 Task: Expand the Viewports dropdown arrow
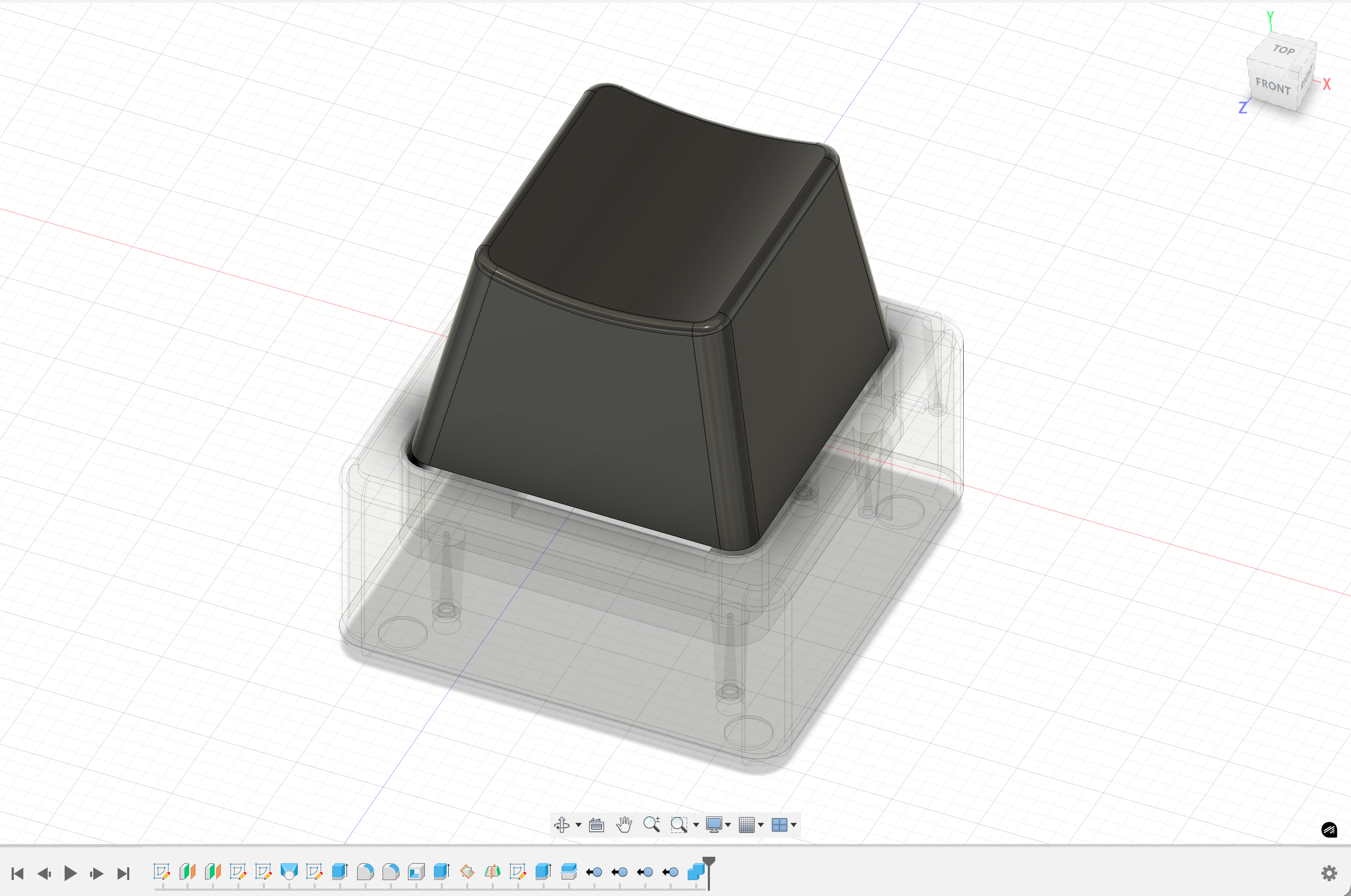pos(794,825)
